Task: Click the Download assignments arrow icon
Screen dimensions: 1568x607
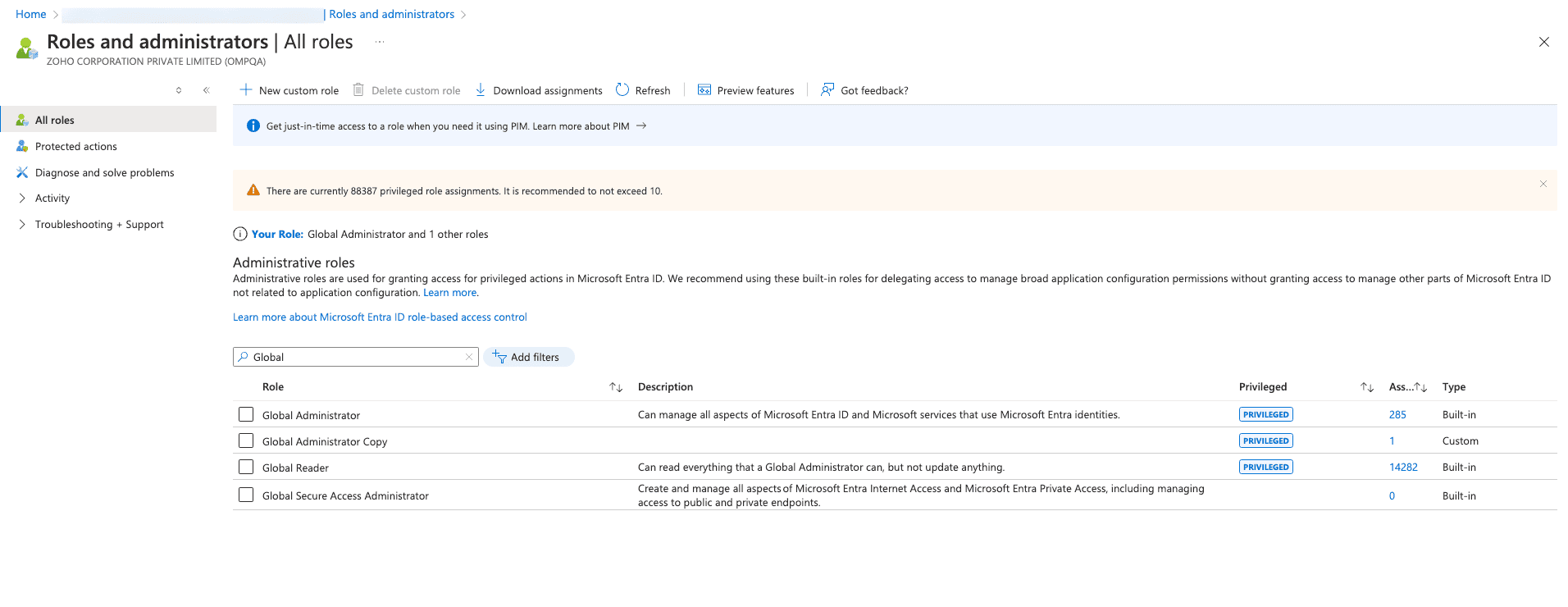Action: point(481,90)
